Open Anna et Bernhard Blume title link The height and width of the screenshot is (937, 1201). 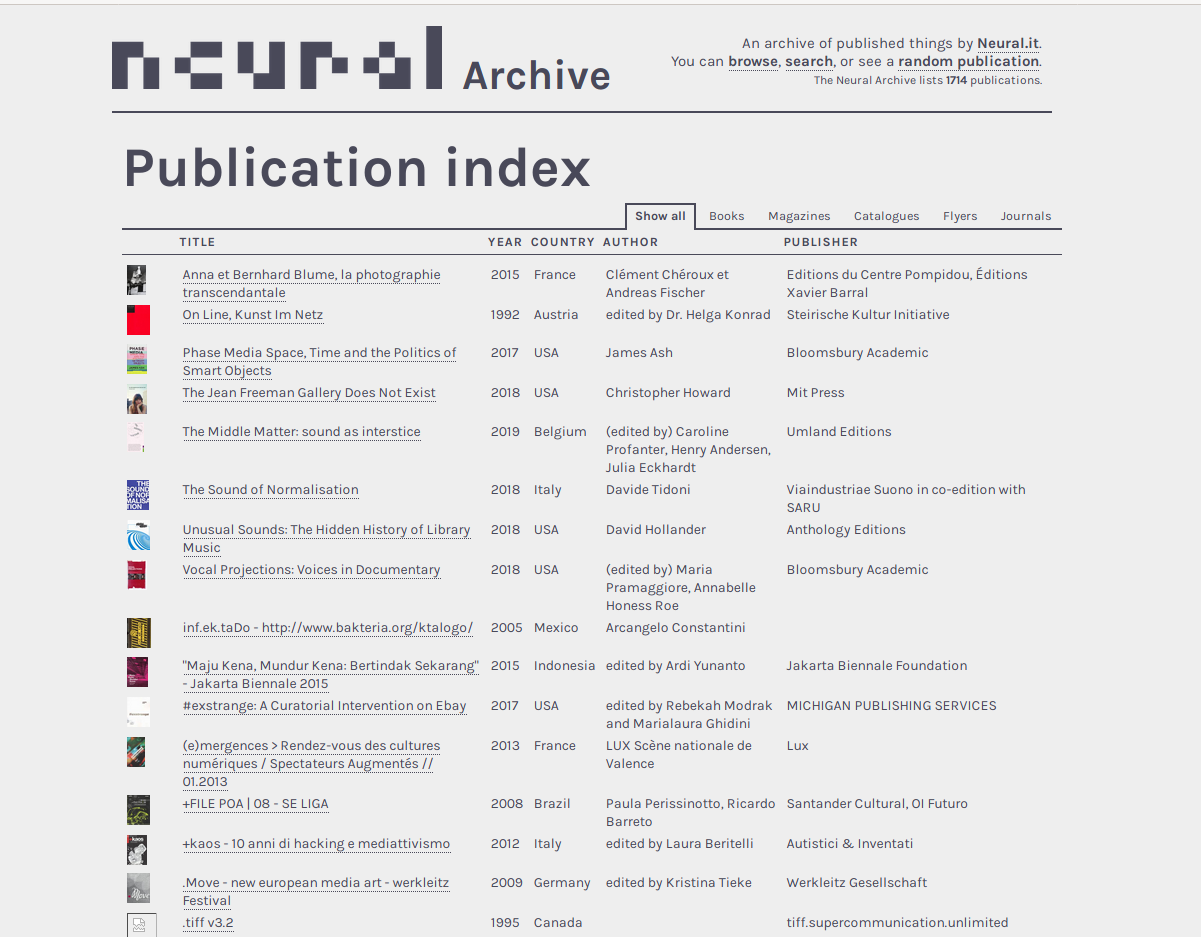tap(311, 284)
